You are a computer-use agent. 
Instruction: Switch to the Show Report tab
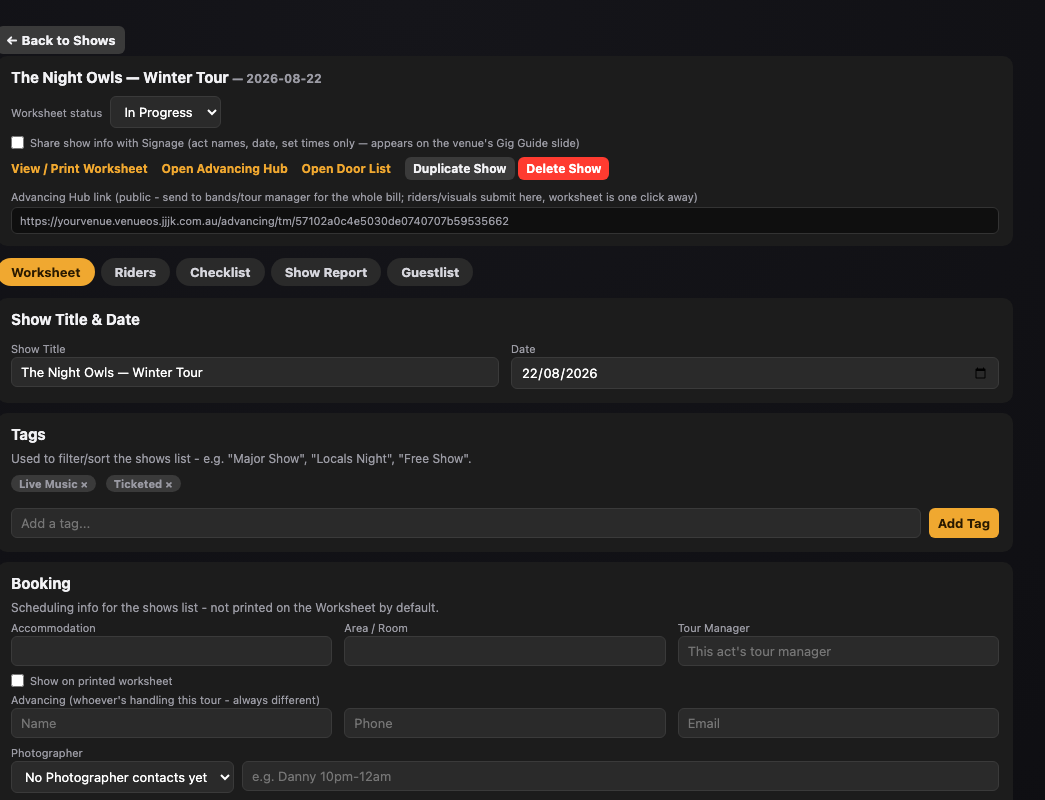coord(326,272)
